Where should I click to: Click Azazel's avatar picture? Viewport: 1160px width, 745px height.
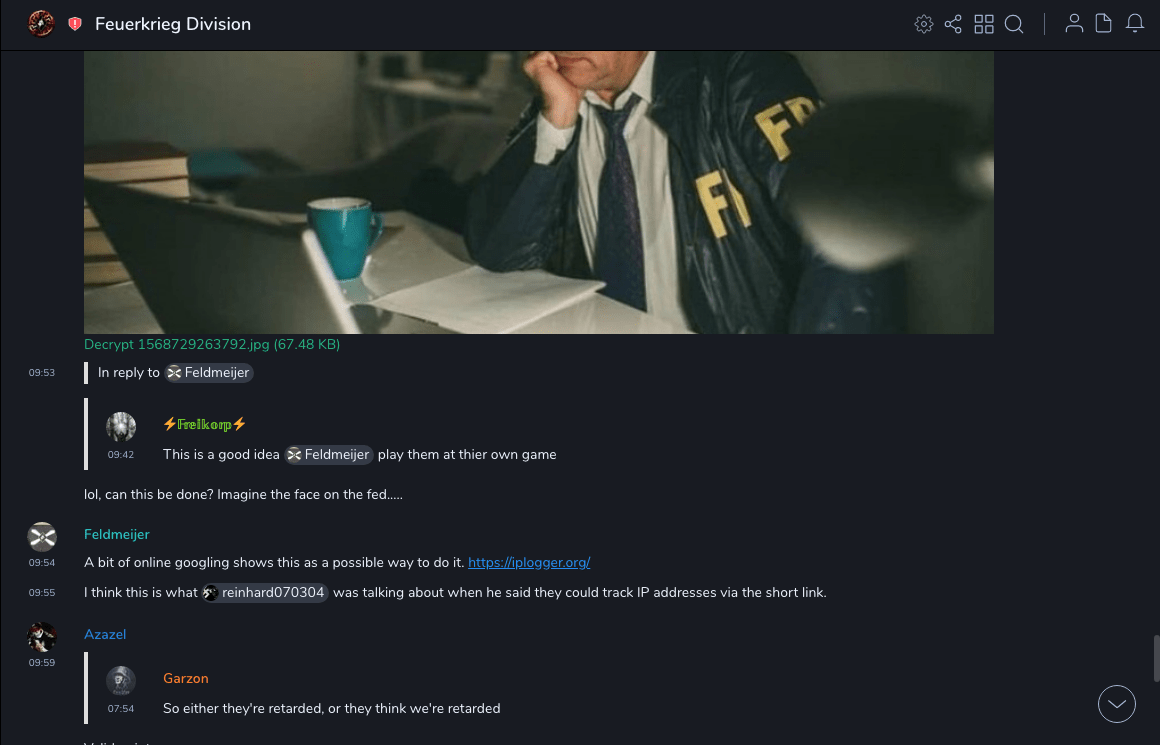[41, 636]
